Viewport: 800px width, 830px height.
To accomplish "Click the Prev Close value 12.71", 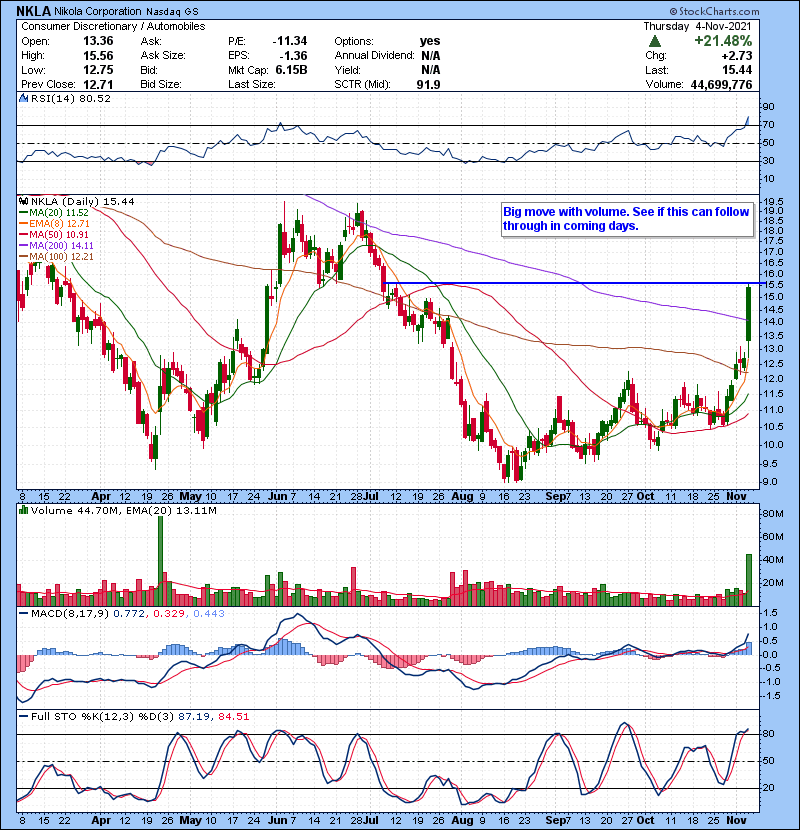I will point(98,84).
